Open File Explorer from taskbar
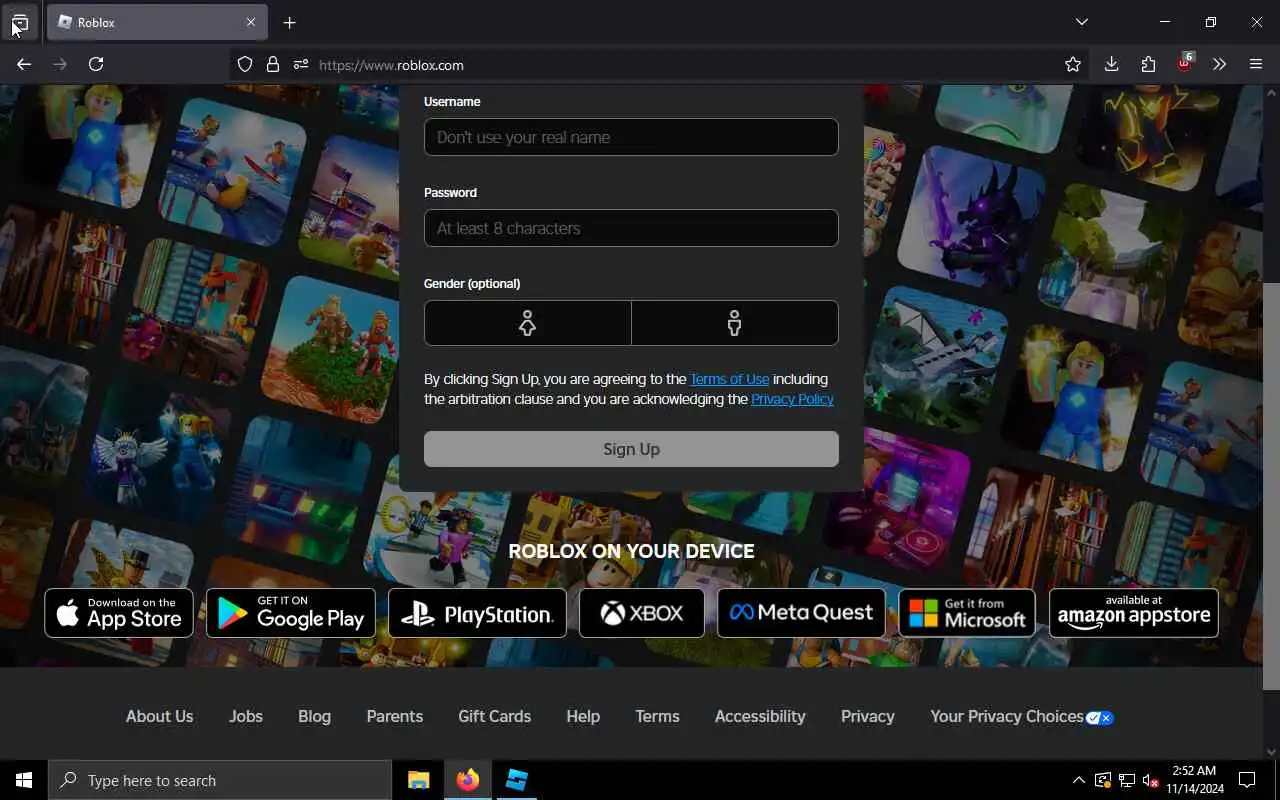1280x800 pixels. point(418,780)
